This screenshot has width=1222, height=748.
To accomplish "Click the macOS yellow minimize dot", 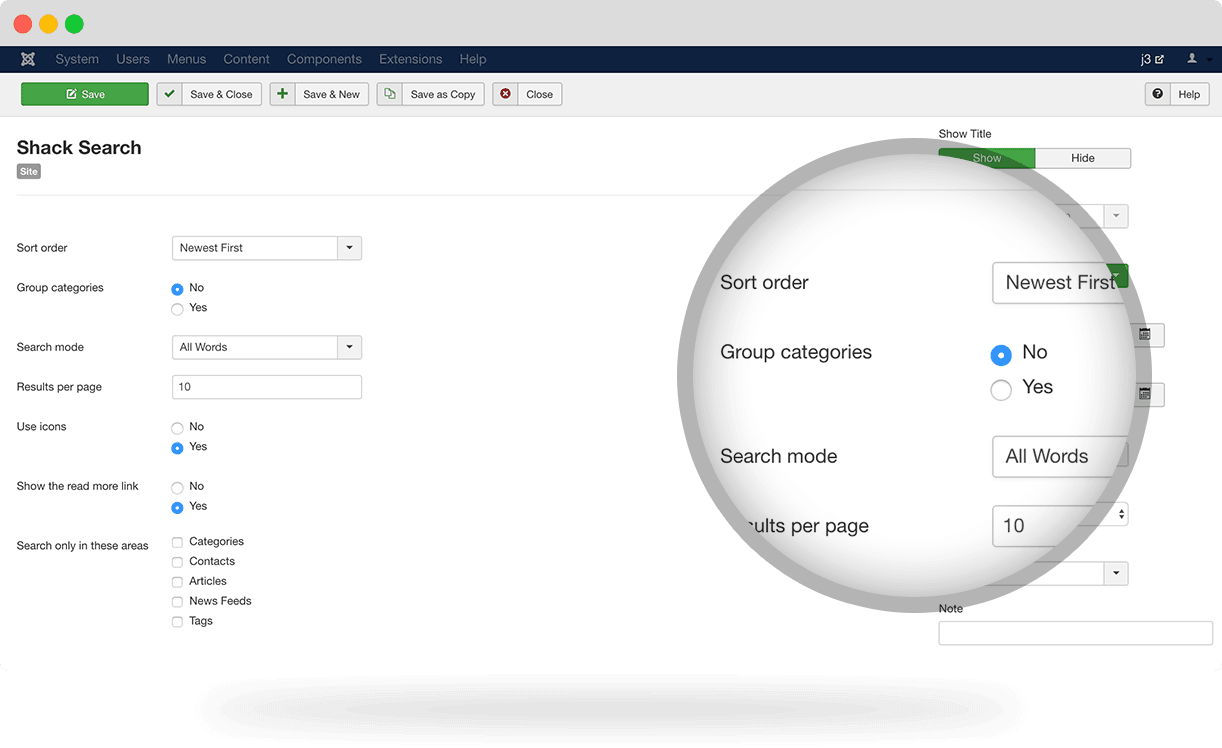I will (48, 24).
